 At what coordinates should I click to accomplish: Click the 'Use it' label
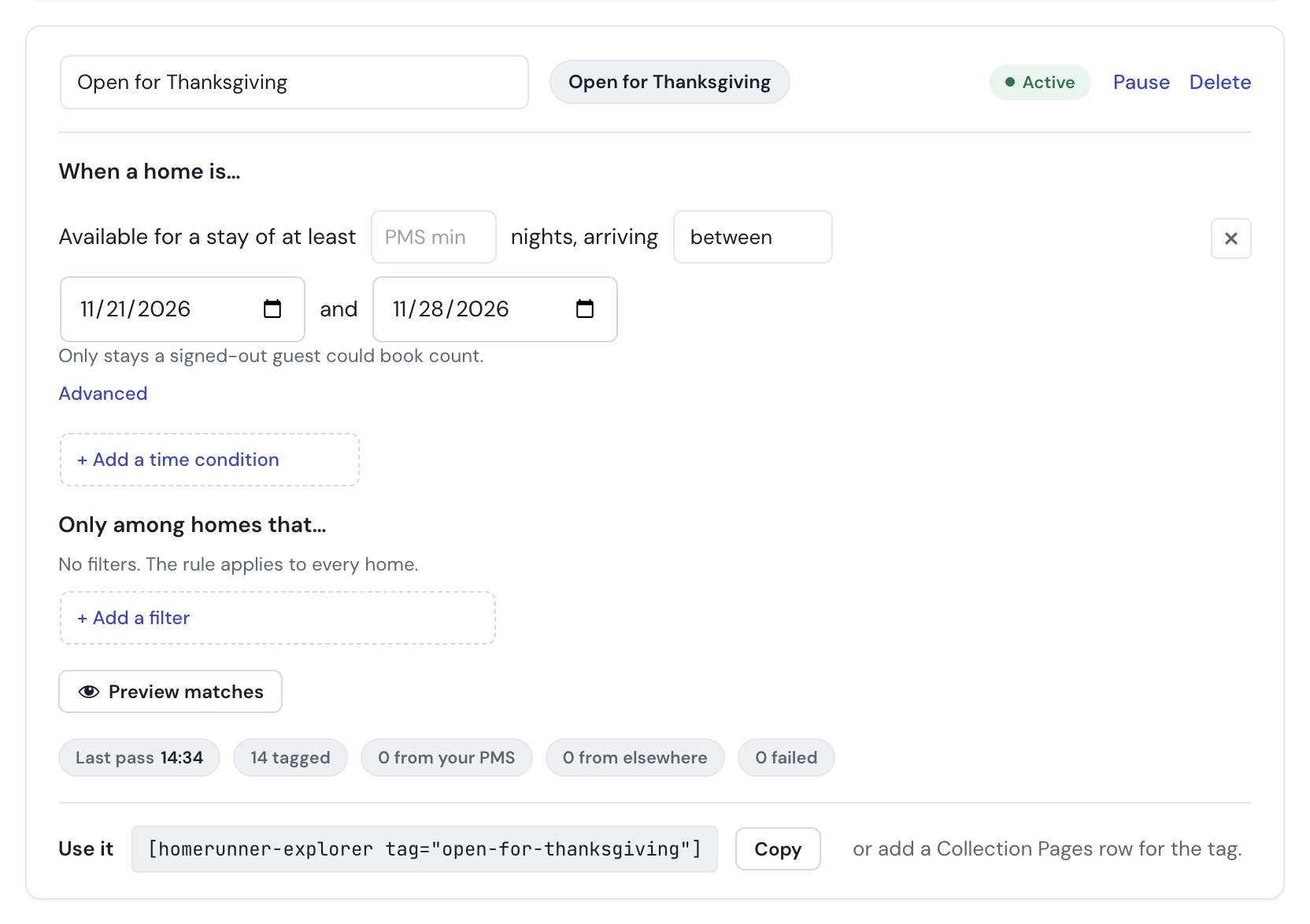coord(87,849)
